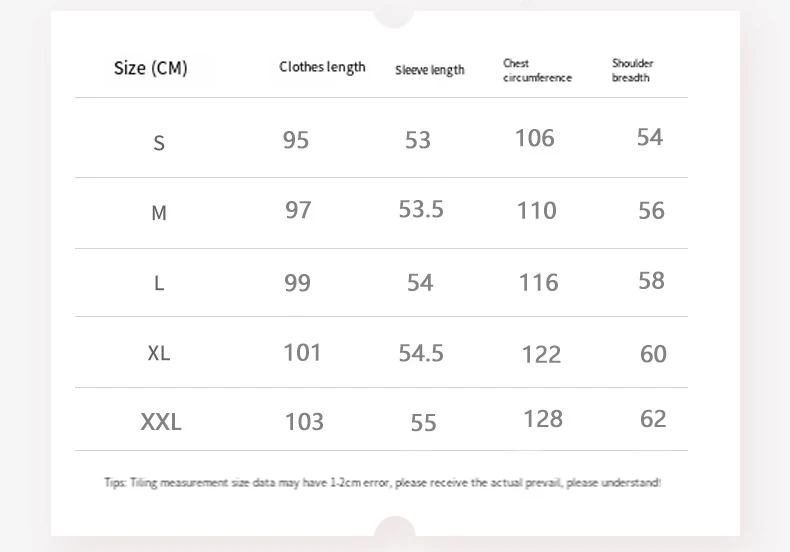Click clothes length value 95 for size S
Image resolution: width=790 pixels, height=552 pixels.
[296, 140]
